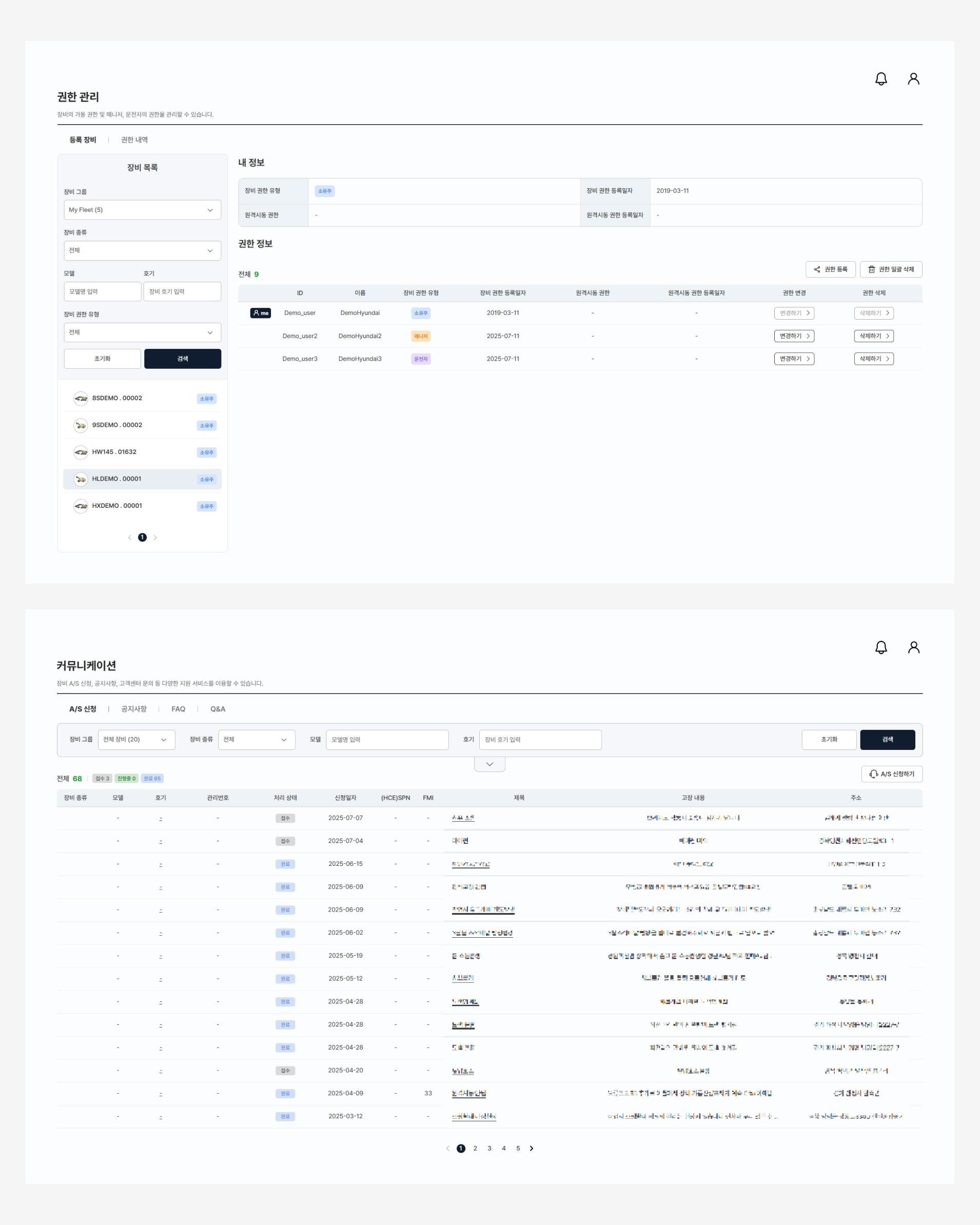Image resolution: width=980 pixels, height=1225 pixels.
Task: Click the notification bell in 권한 관리 header
Action: coord(880,79)
